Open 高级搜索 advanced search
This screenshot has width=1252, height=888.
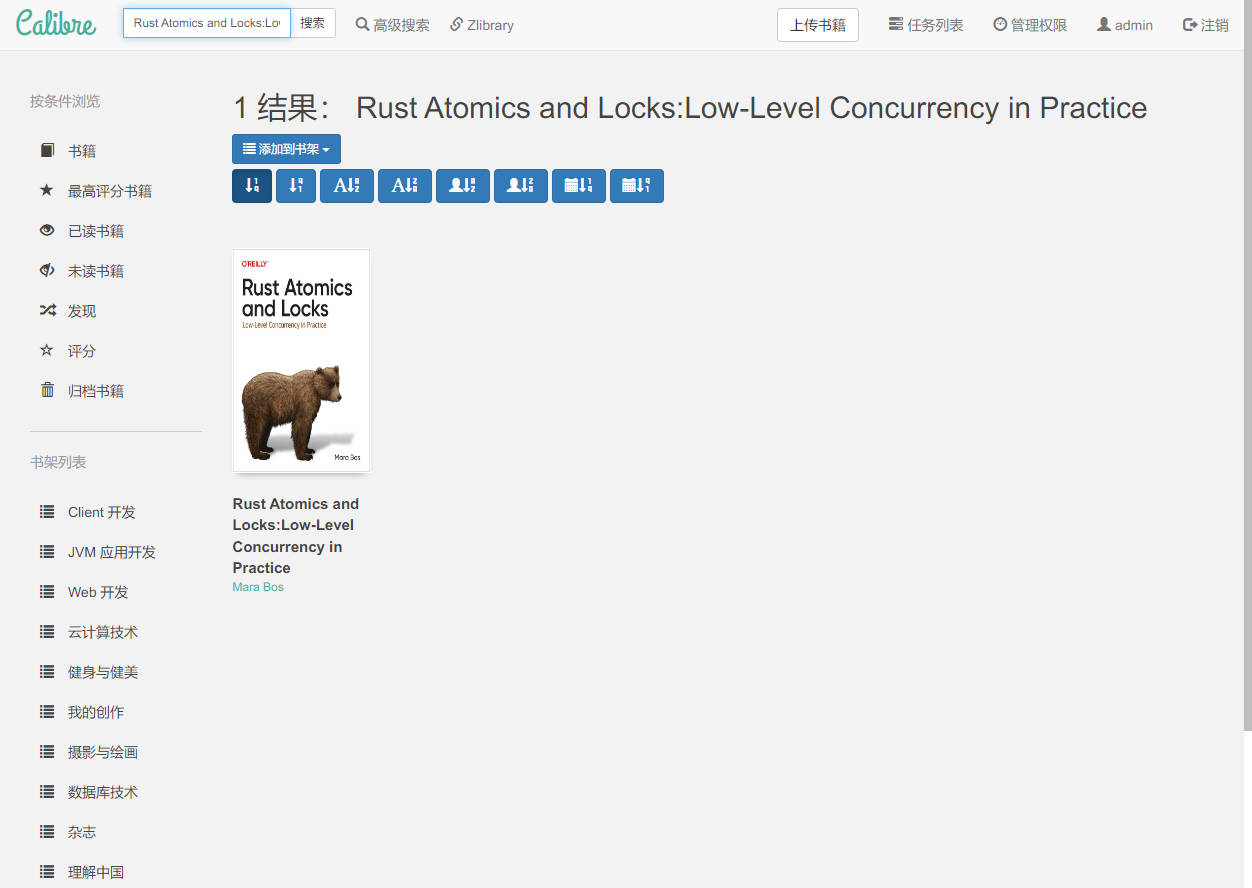tap(393, 25)
